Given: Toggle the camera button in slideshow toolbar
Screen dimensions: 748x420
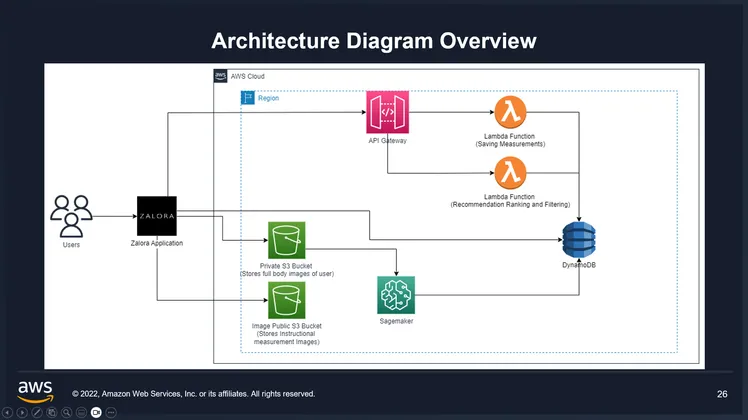Looking at the screenshot, I should pyautogui.click(x=96, y=412).
